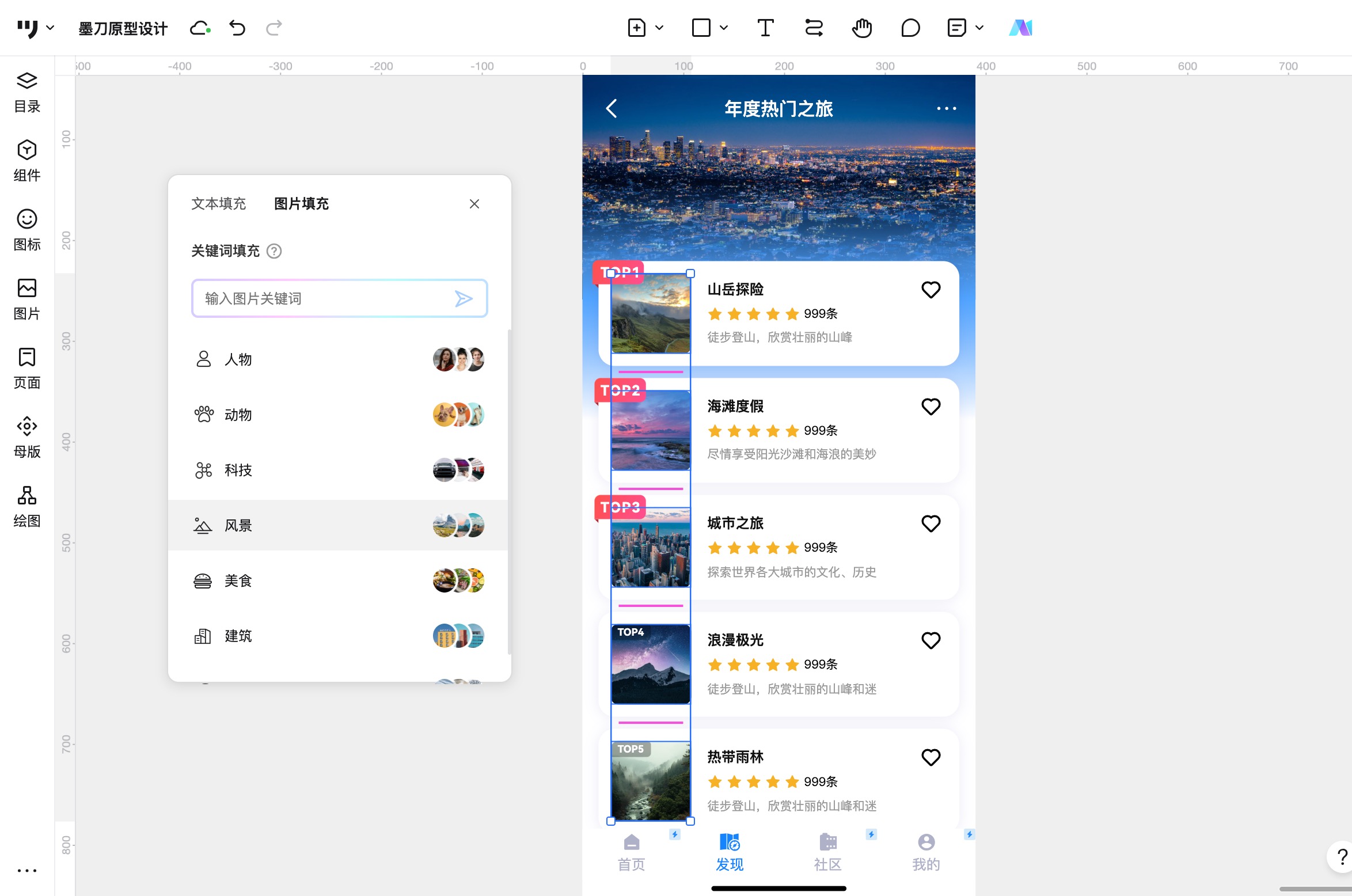Screen dimensions: 1352x896
Task: Toggle favorite heart on 热带雨林 card
Action: [x=931, y=757]
